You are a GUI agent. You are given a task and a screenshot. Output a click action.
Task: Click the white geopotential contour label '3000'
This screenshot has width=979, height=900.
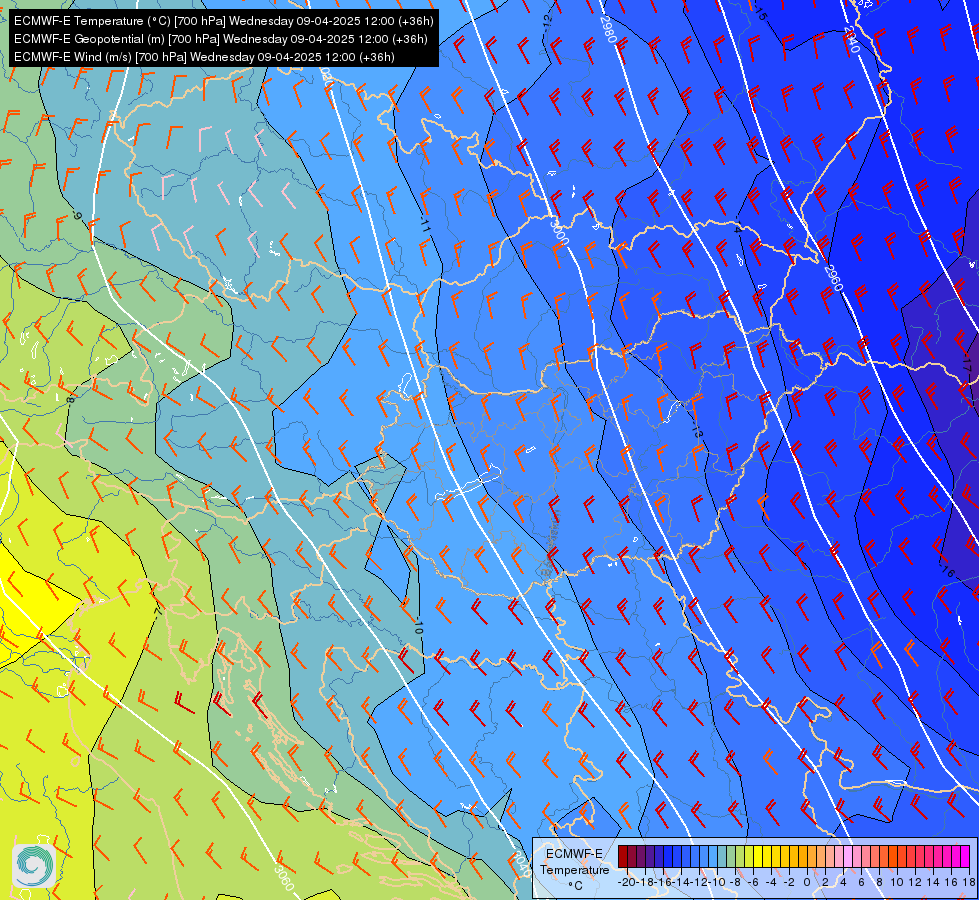click(x=559, y=232)
